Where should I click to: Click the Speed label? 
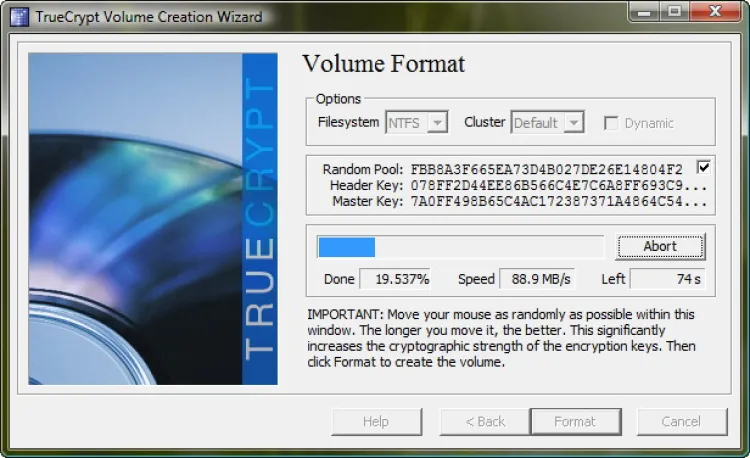coord(476,279)
